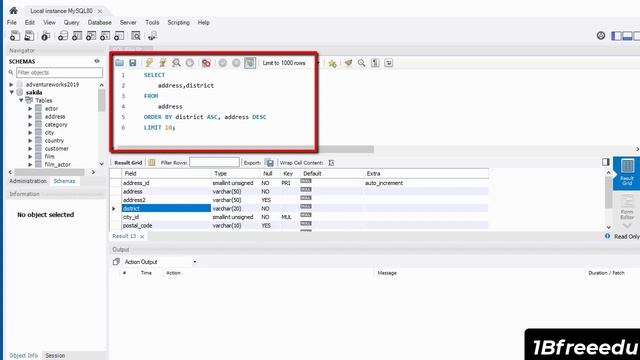The width and height of the screenshot is (640, 360).
Task: Expand the customer table node
Action: pos(30,149)
